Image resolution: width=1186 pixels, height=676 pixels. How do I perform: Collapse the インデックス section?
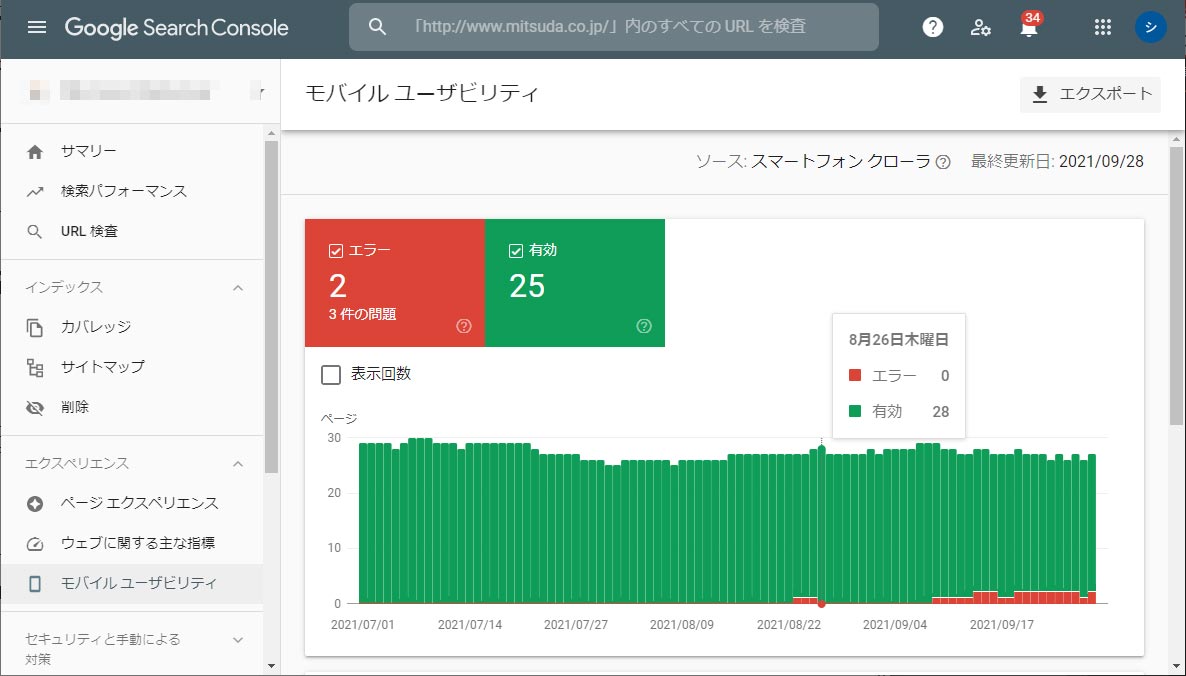tap(238, 288)
